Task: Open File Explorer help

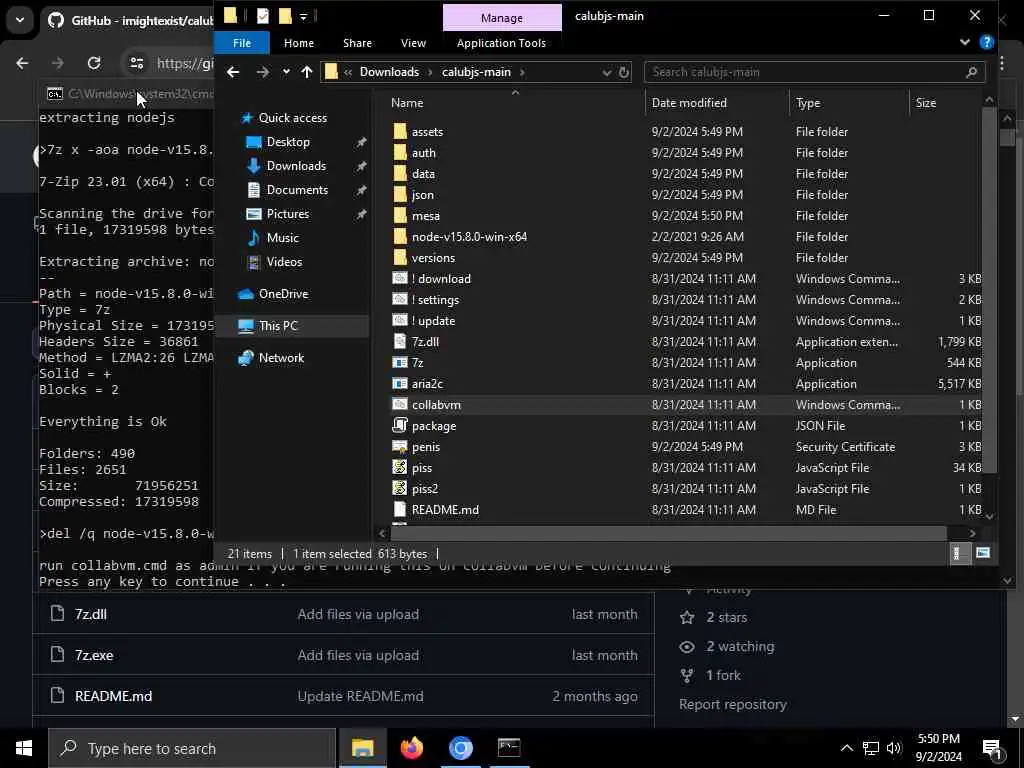Action: (x=987, y=42)
